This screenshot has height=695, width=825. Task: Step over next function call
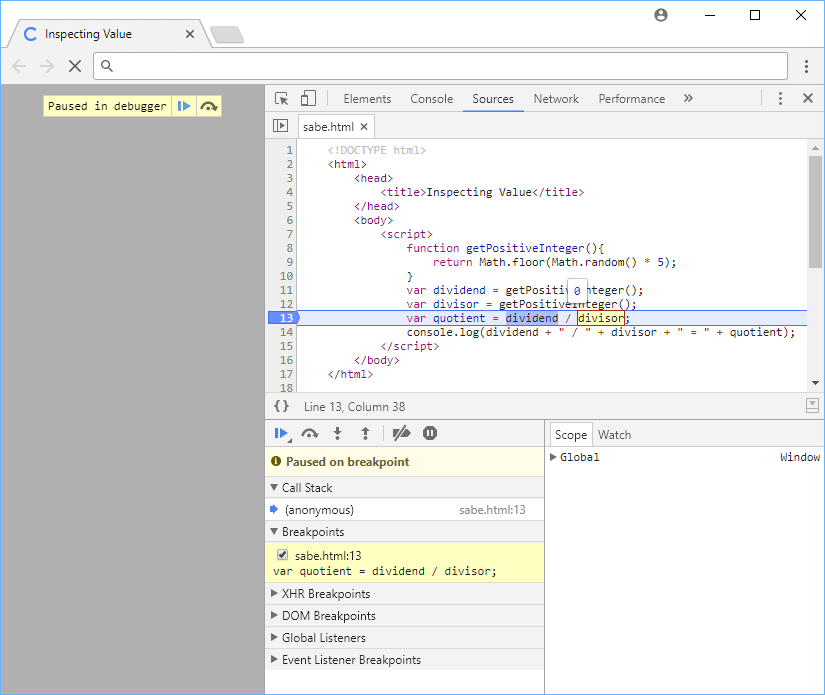point(309,434)
